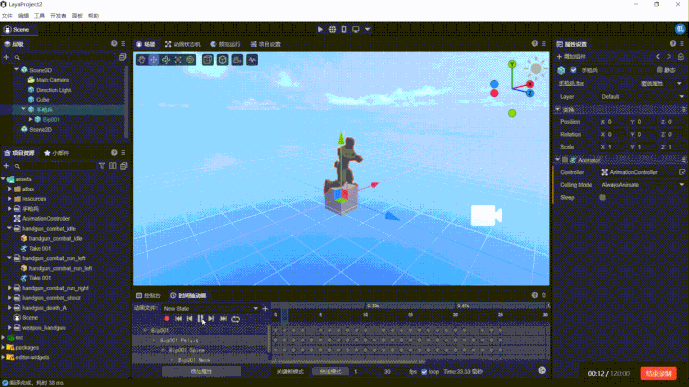Select the move tool in scene toolbar
The width and height of the screenshot is (689, 387).
tap(153, 60)
